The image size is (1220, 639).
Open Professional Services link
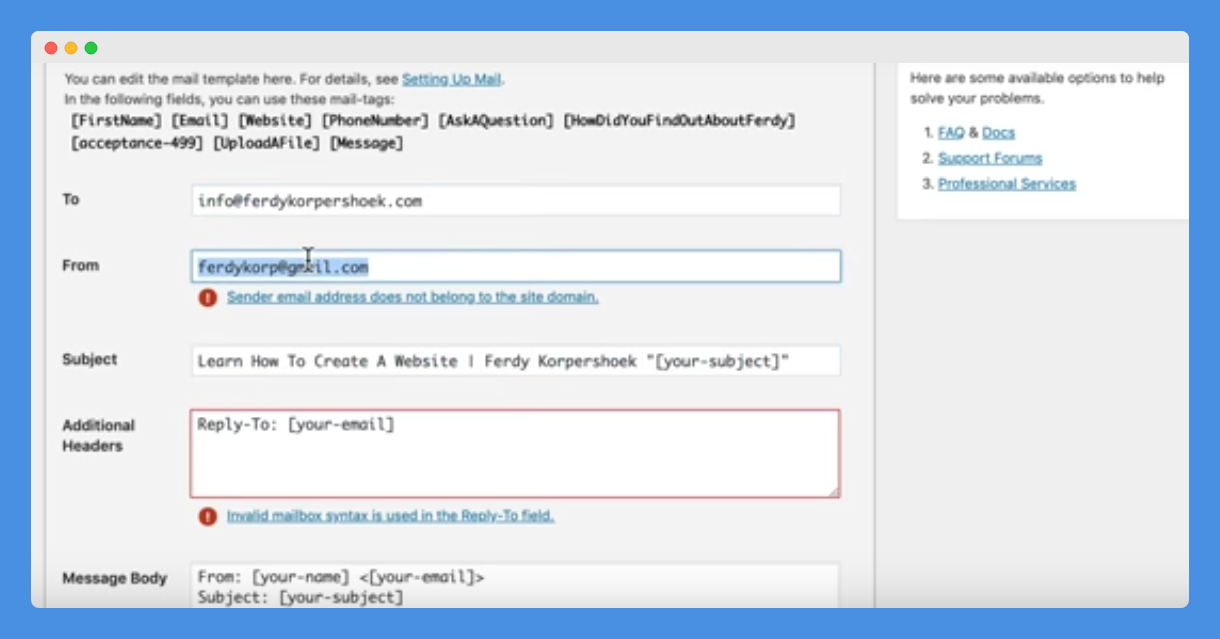point(1007,184)
